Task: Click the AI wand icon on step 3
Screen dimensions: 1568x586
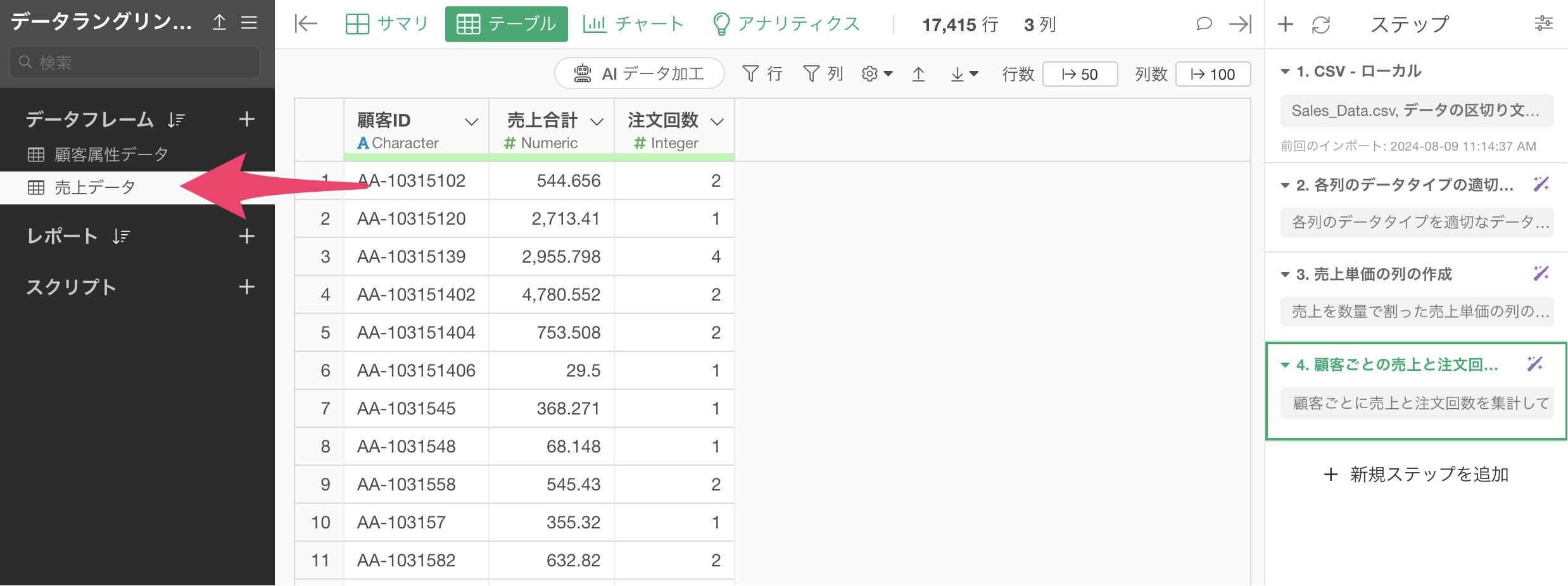Action: pos(1541,273)
